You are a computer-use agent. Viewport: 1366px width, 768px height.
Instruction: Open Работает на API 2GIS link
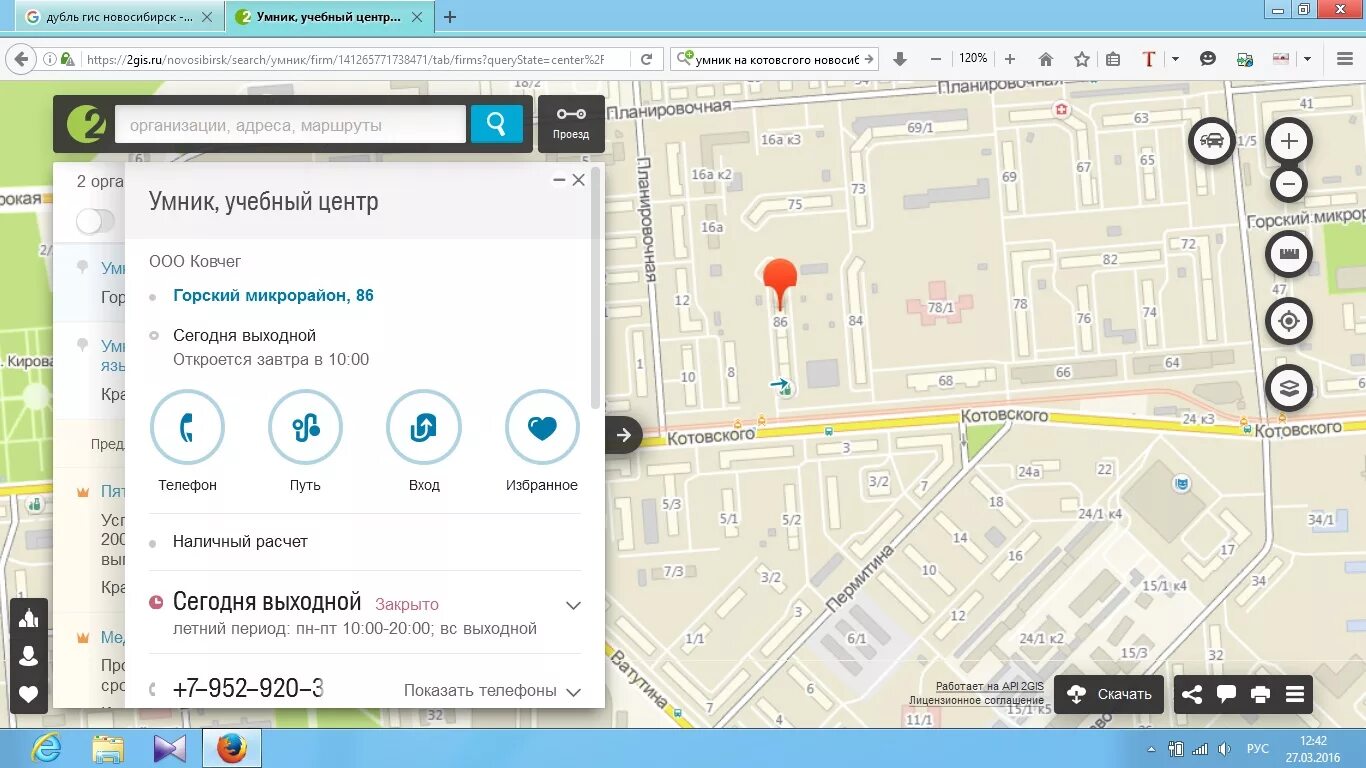point(989,686)
